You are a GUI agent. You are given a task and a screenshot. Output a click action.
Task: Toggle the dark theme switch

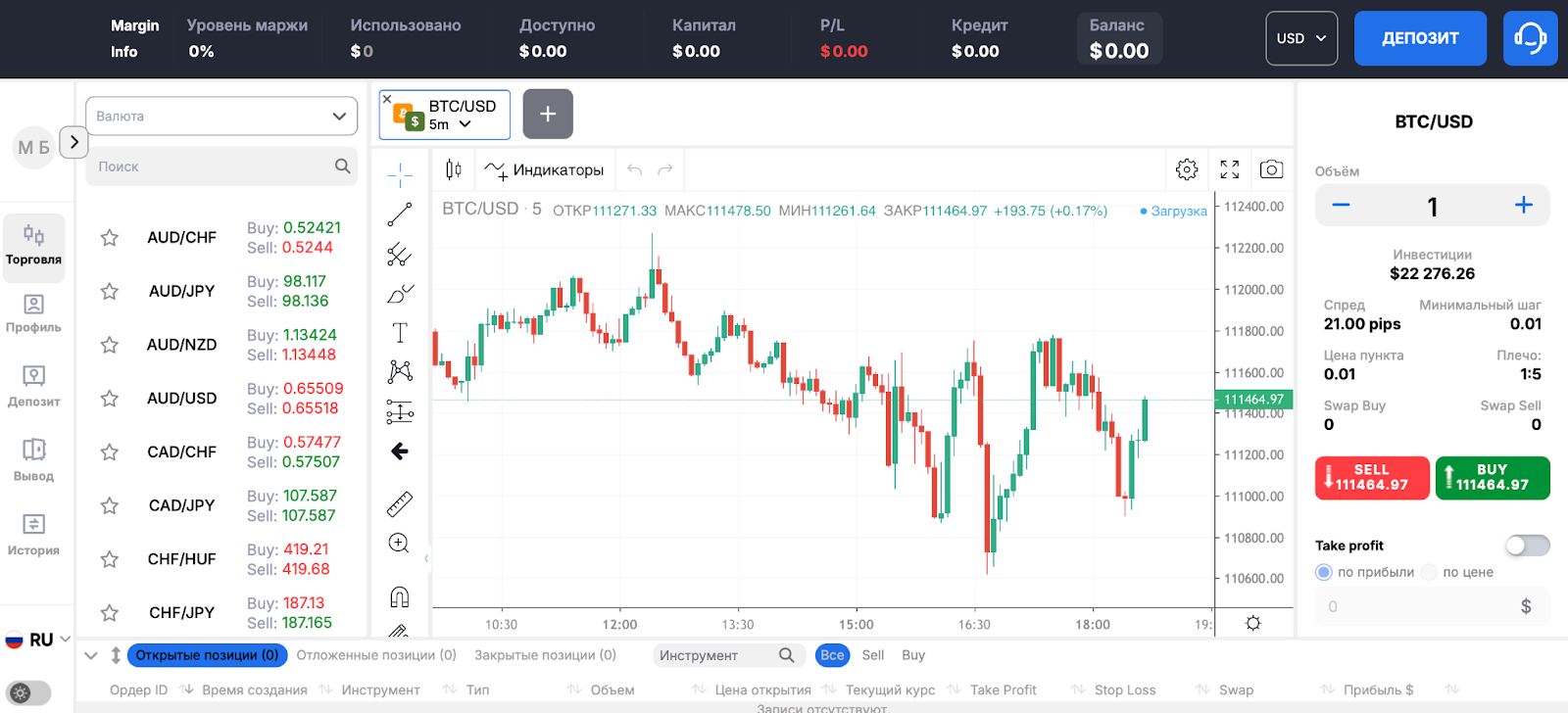27,693
